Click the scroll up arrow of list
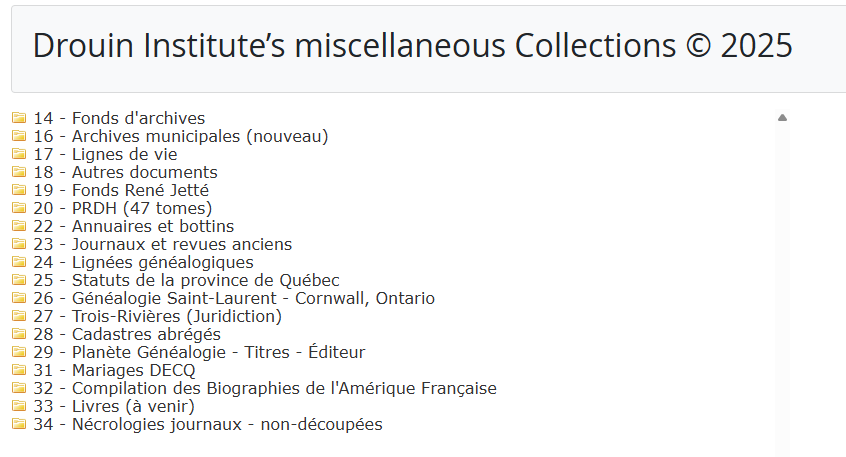The height and width of the screenshot is (457, 846). (782, 118)
